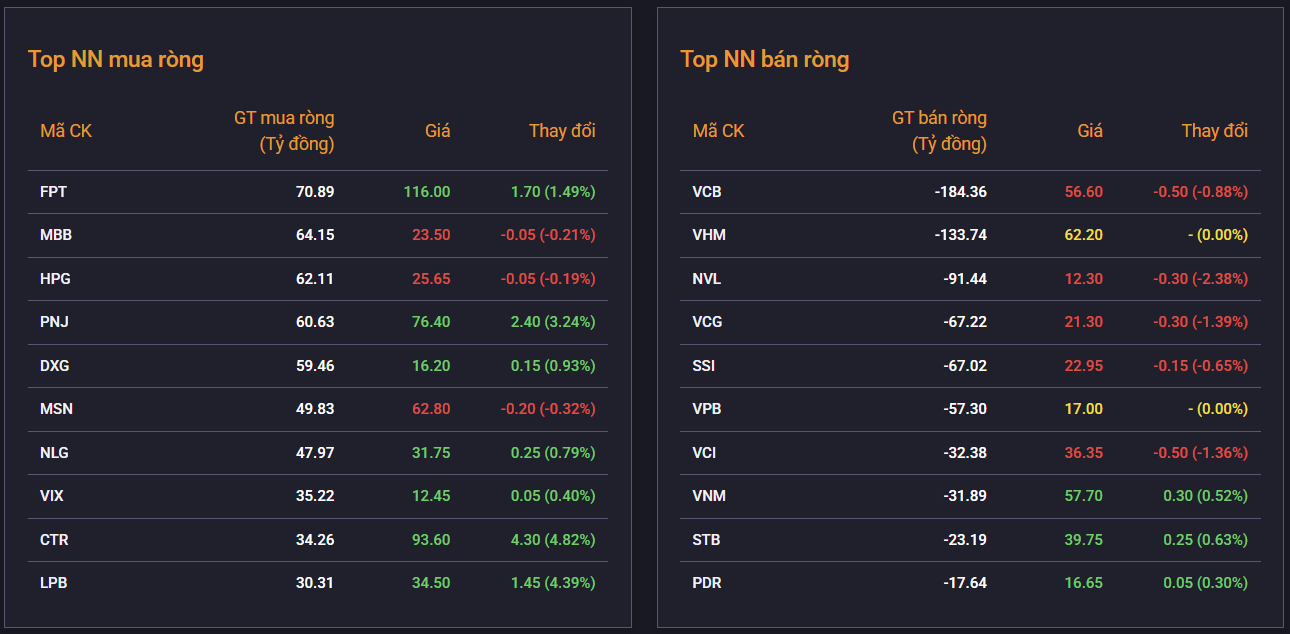The width and height of the screenshot is (1290, 634).
Task: Click SSI net sell value -67.02
Action: 965,366
